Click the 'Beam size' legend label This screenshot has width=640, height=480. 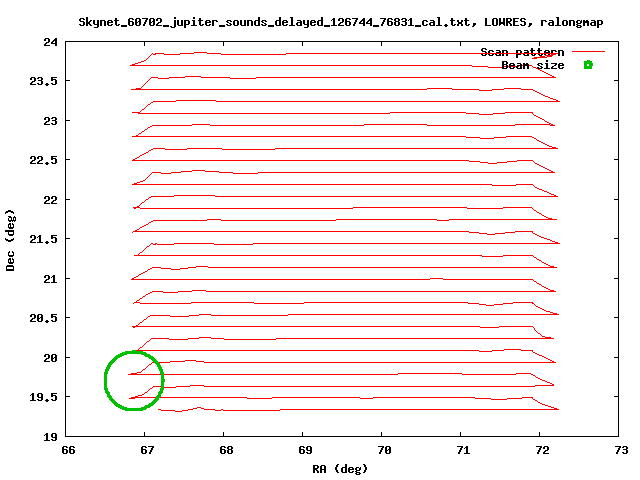533,65
